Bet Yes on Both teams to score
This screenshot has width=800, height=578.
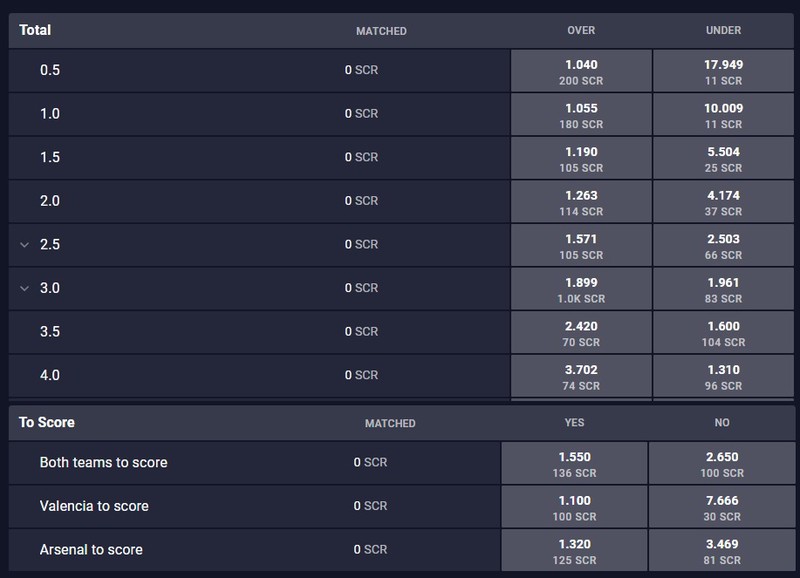tap(574, 463)
